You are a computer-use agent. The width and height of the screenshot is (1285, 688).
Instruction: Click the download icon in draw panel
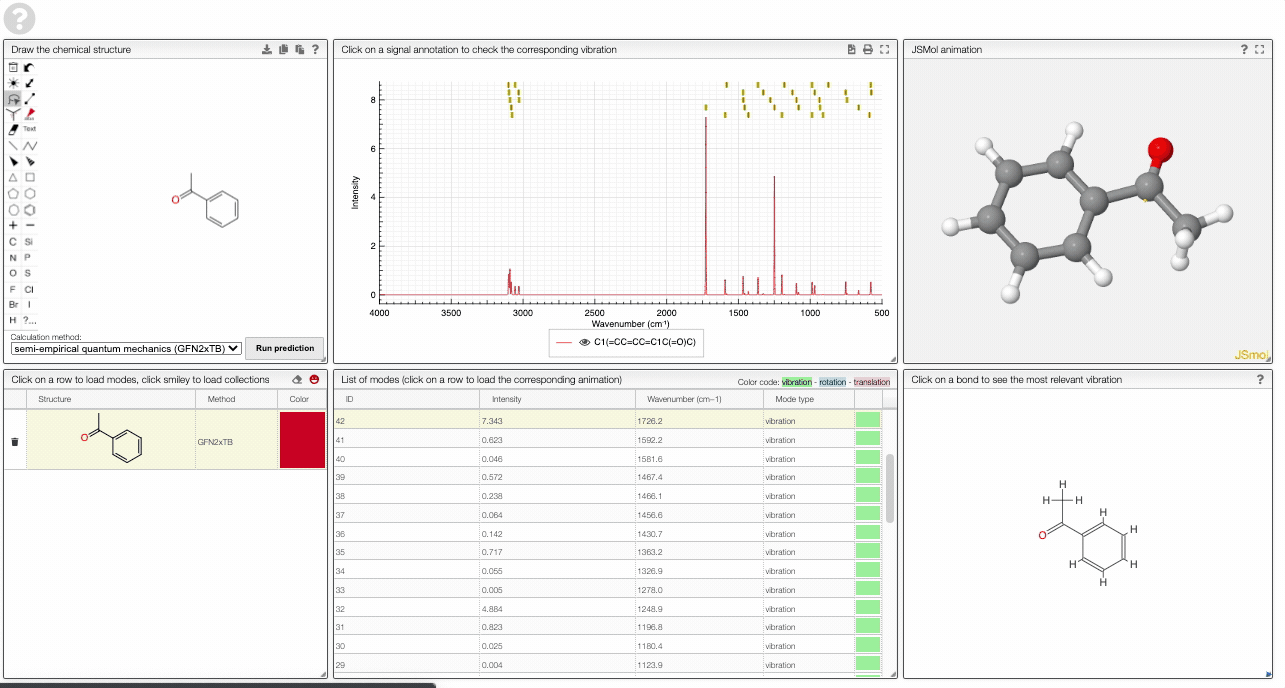pyautogui.click(x=267, y=49)
